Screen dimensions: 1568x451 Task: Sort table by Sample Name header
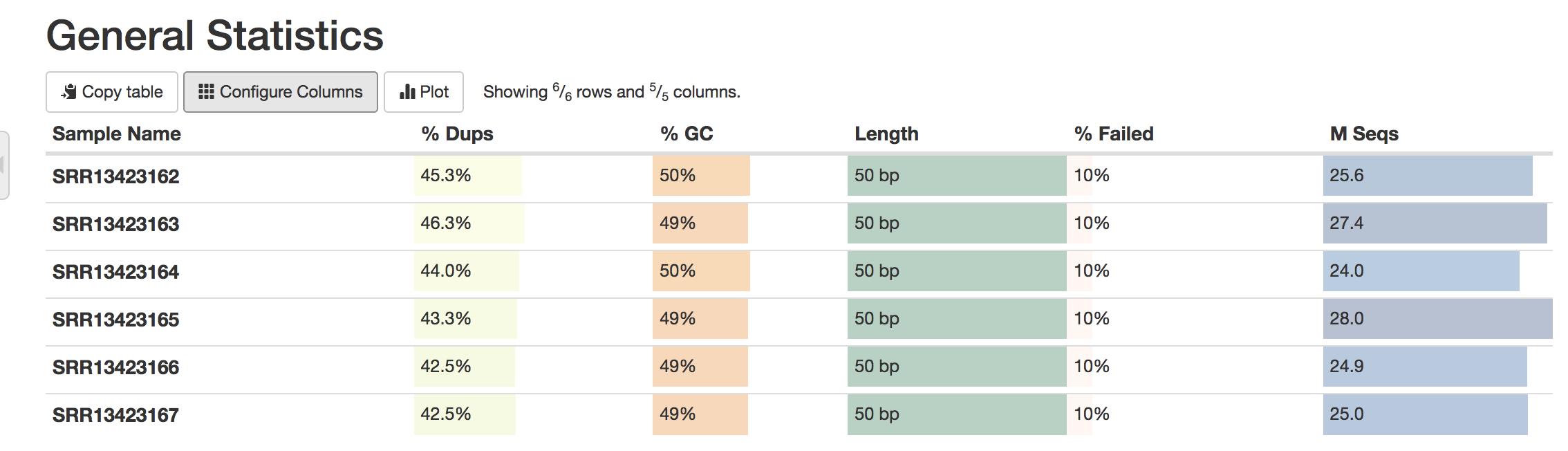(x=117, y=134)
